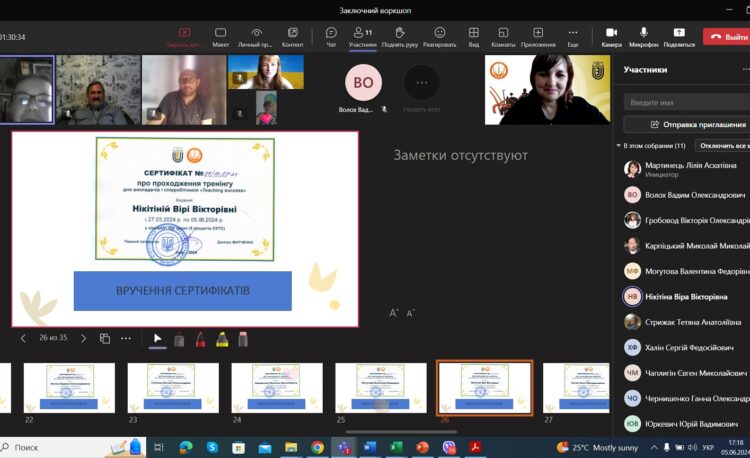Open the Chat panel
750x458 pixels.
point(331,36)
